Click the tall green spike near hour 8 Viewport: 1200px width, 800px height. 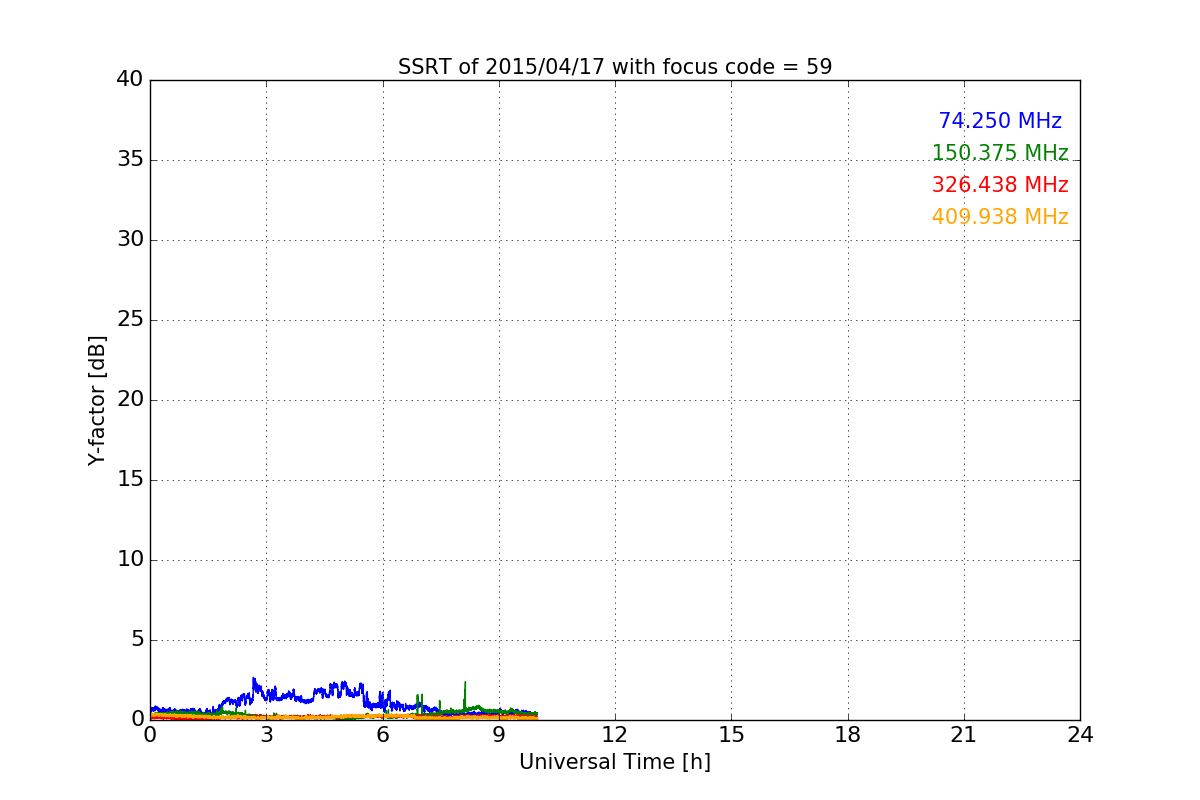pyautogui.click(x=465, y=696)
